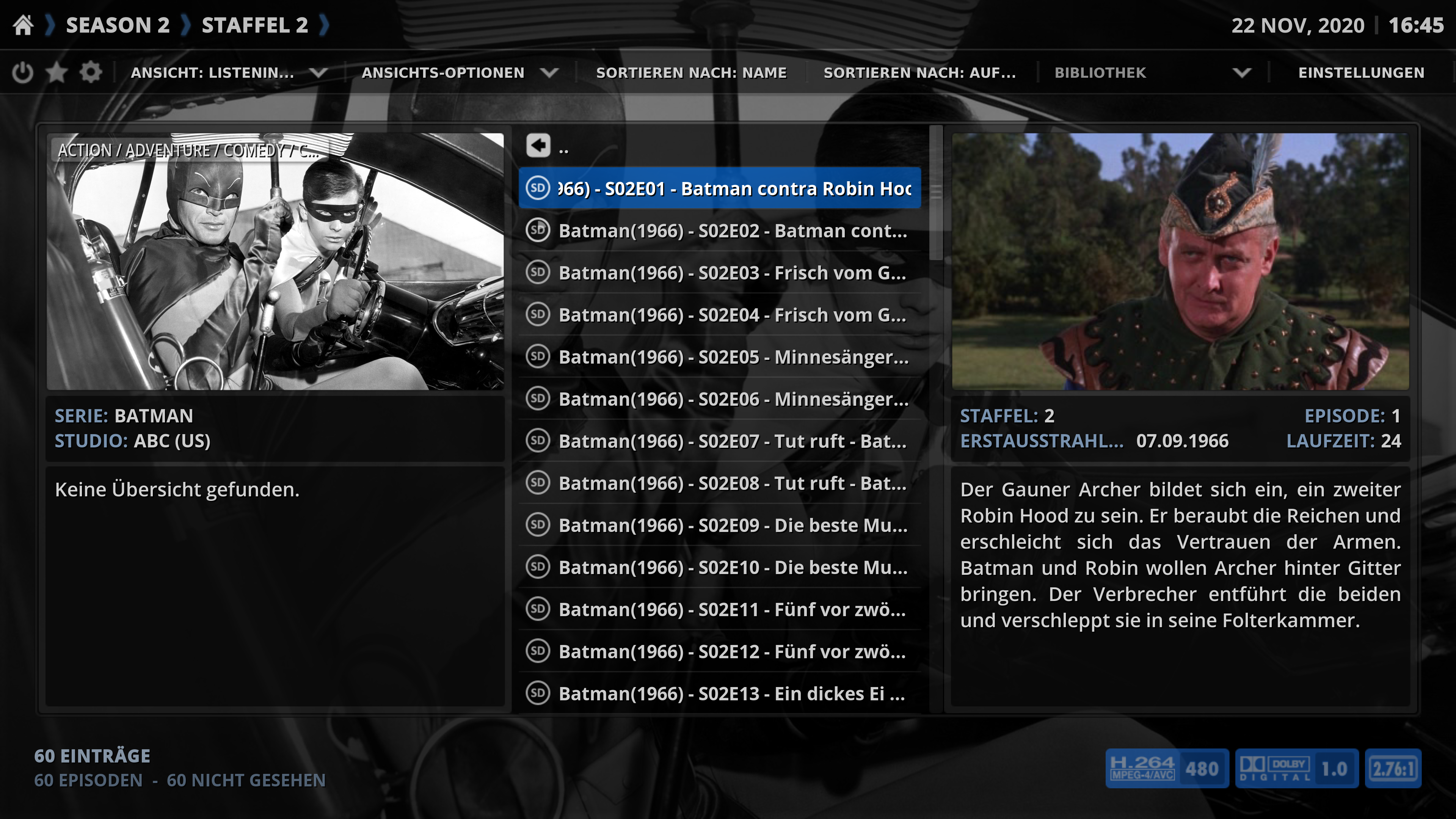Click the SD badge of episode S02E13
This screenshot has height=819, width=1456.
[538, 693]
